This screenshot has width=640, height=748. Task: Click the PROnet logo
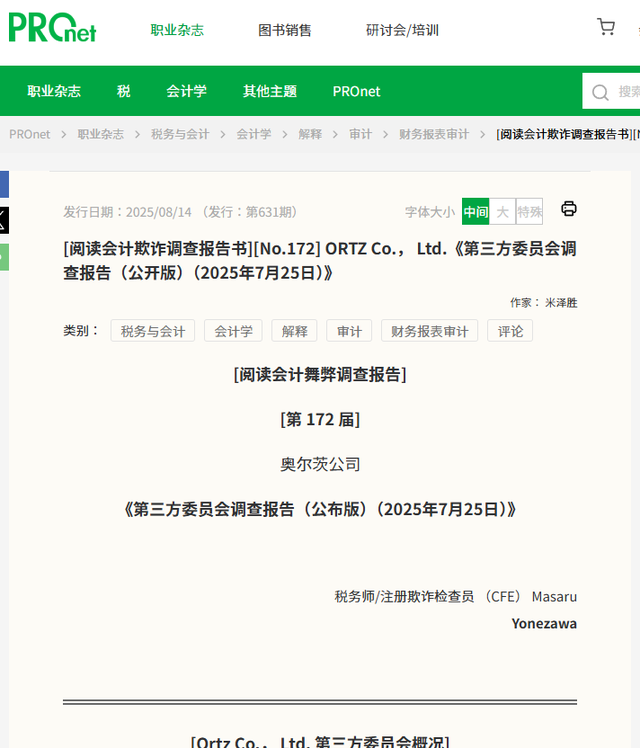point(52,28)
